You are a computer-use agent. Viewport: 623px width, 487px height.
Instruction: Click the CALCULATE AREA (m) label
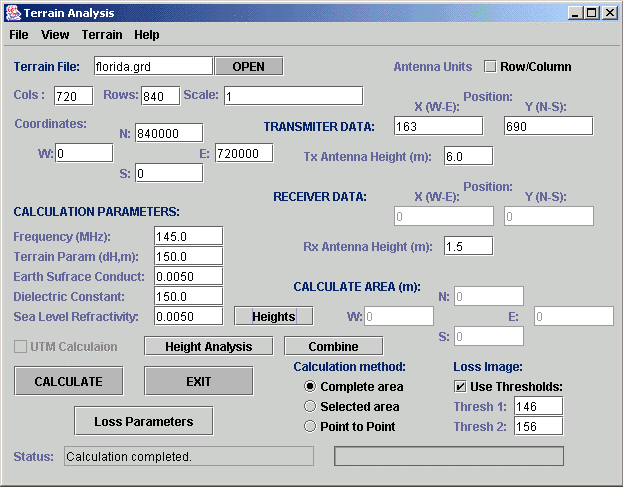[x=357, y=286]
